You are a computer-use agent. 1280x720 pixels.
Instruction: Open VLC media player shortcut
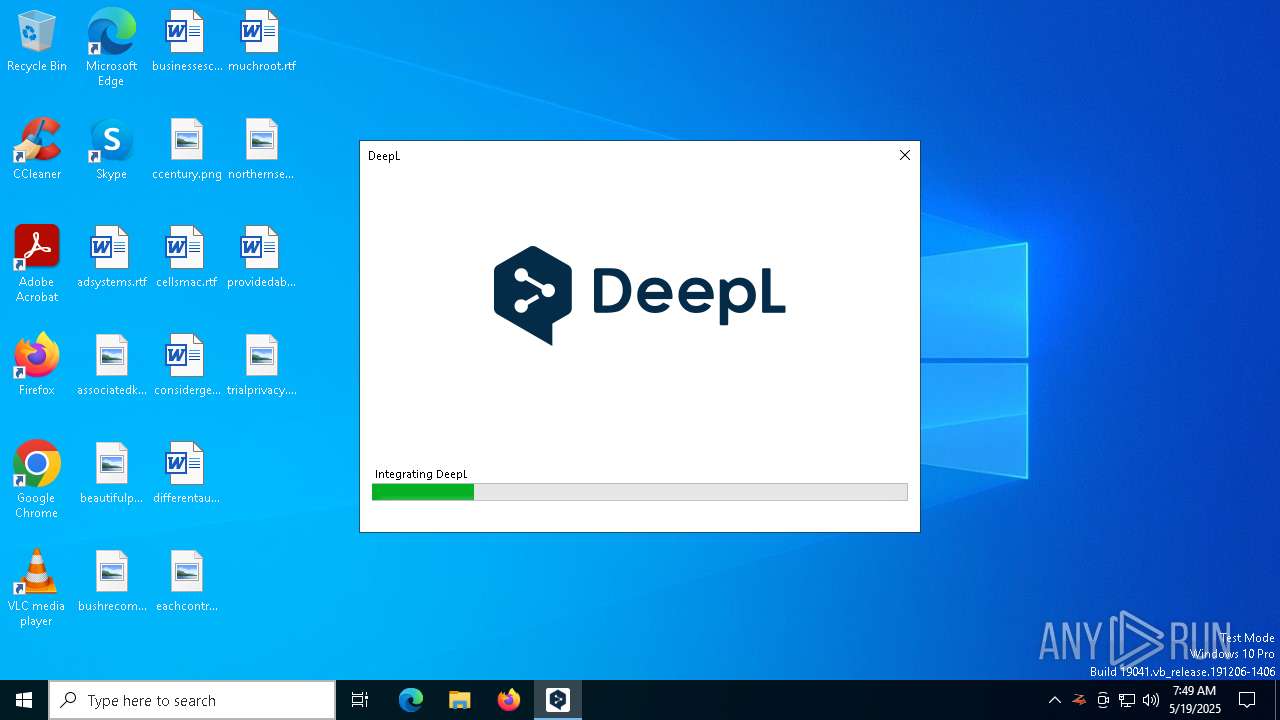pos(37,588)
